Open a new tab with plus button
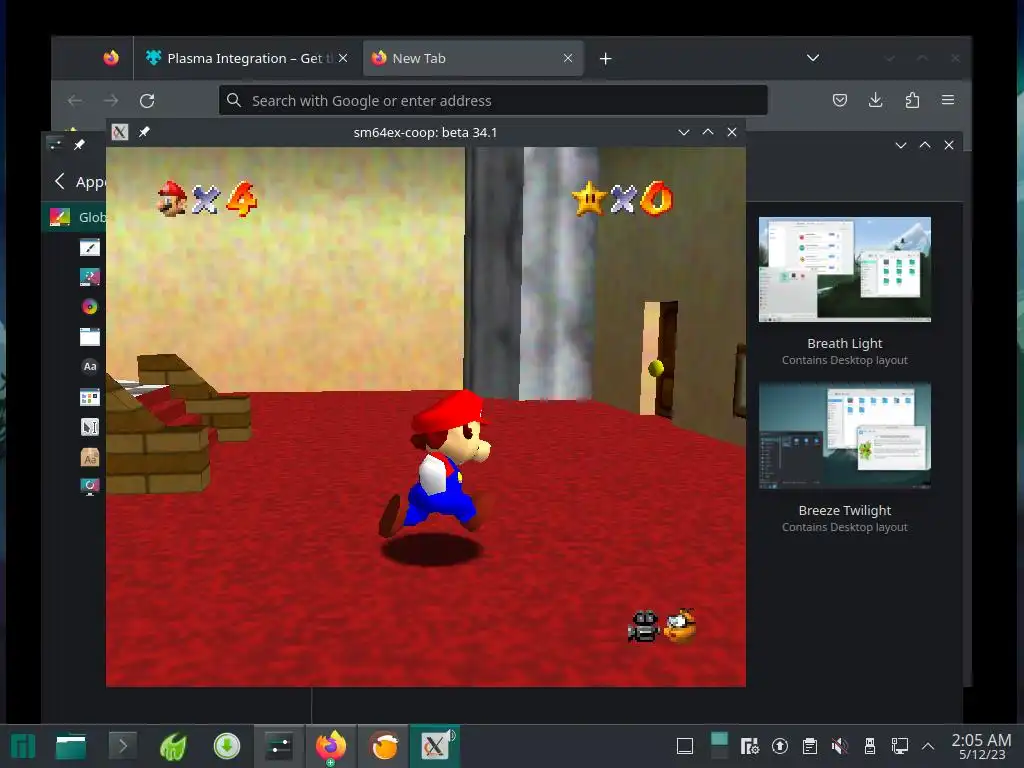The image size is (1024, 768). coord(605,59)
